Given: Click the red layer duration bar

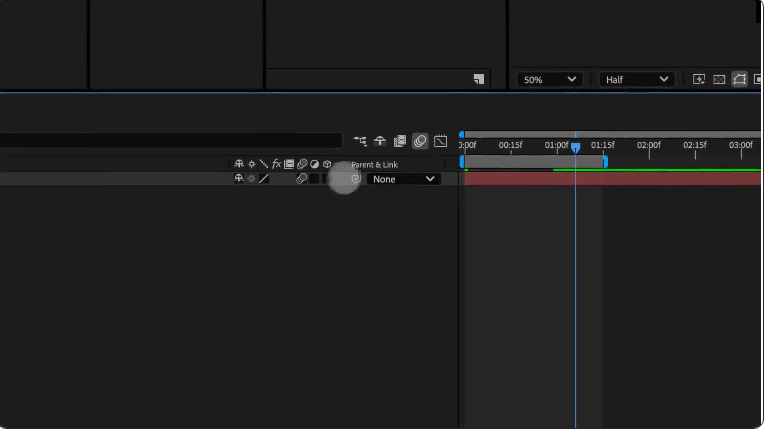Looking at the screenshot, I should coord(613,179).
